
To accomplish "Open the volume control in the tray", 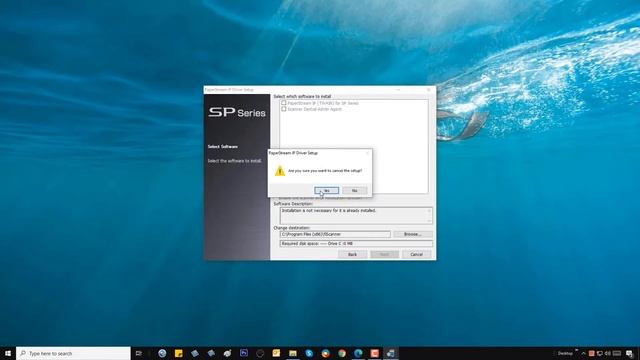I will click(608, 353).
